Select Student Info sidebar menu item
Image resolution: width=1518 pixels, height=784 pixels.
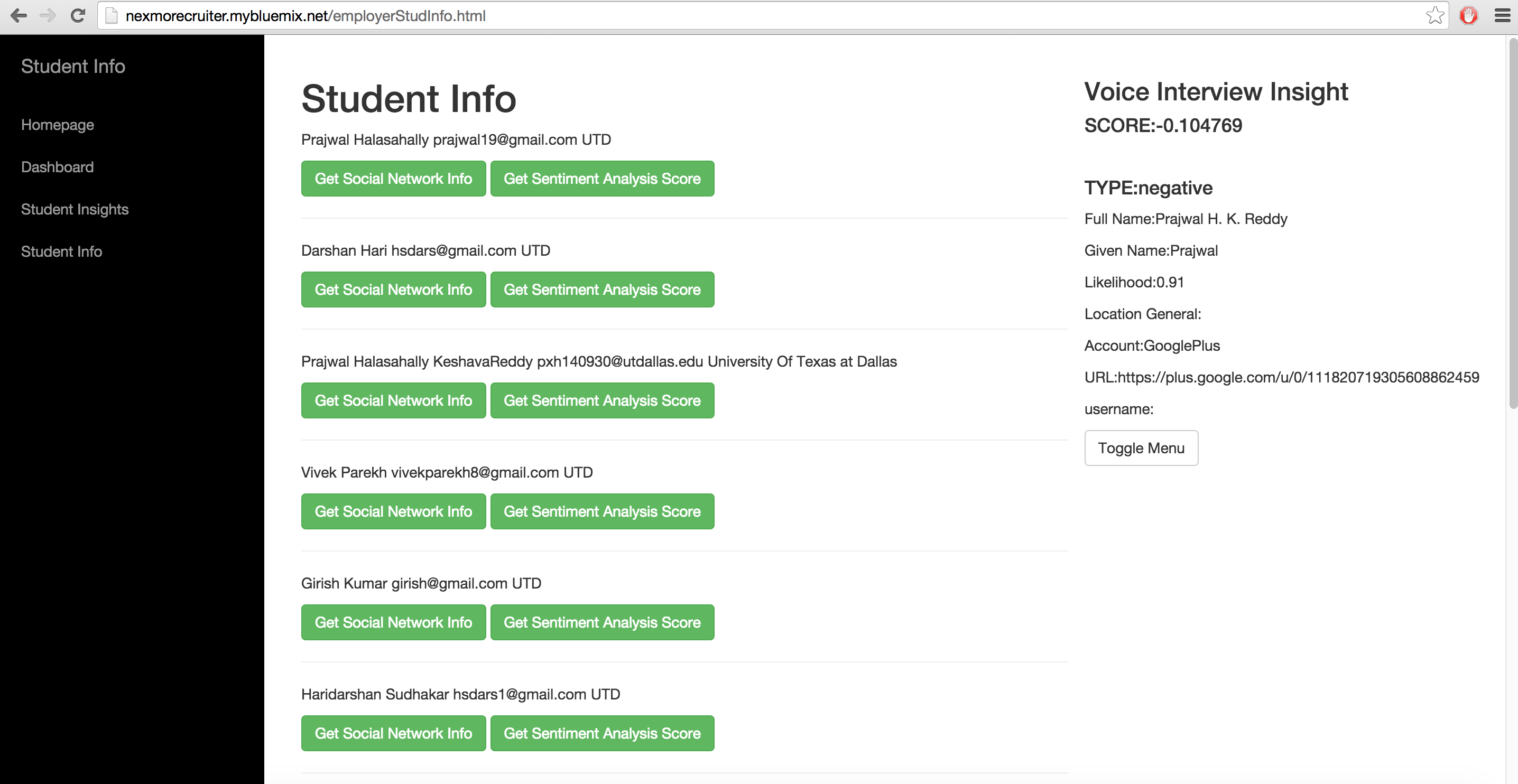[62, 251]
